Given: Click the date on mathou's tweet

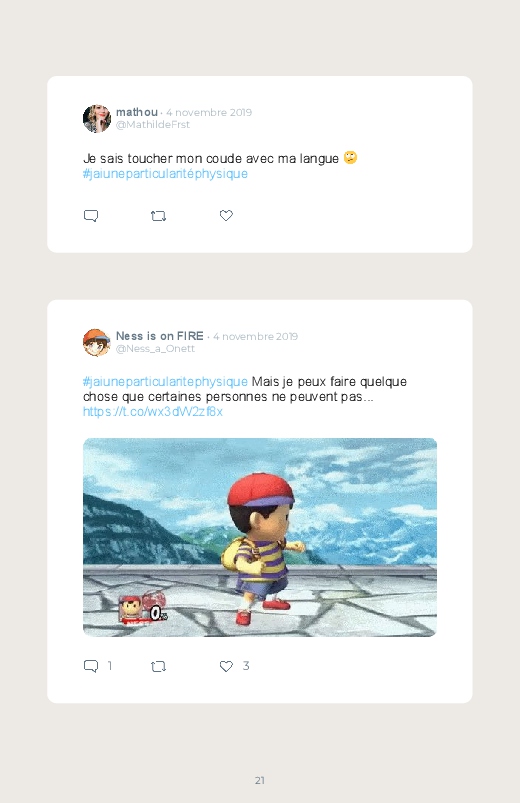Looking at the screenshot, I should tap(209, 112).
